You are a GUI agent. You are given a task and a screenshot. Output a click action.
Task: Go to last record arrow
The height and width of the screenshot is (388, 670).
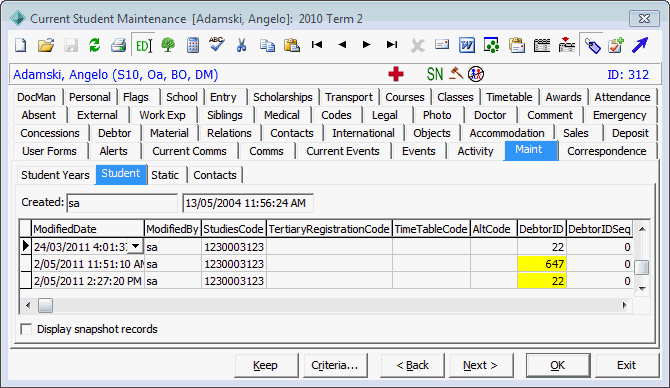(x=392, y=44)
